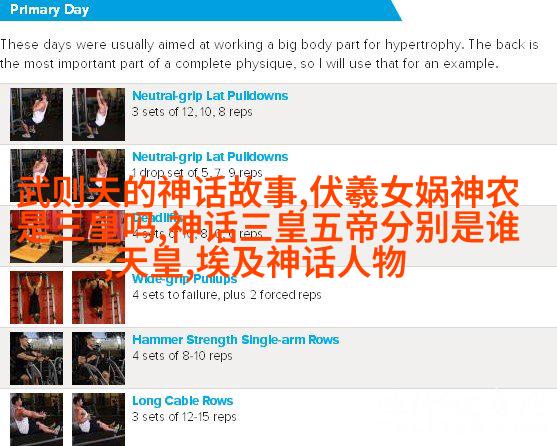The image size is (557, 446).
Task: View drop set Lat Pulldowns right thumbnail
Action: click(98, 175)
